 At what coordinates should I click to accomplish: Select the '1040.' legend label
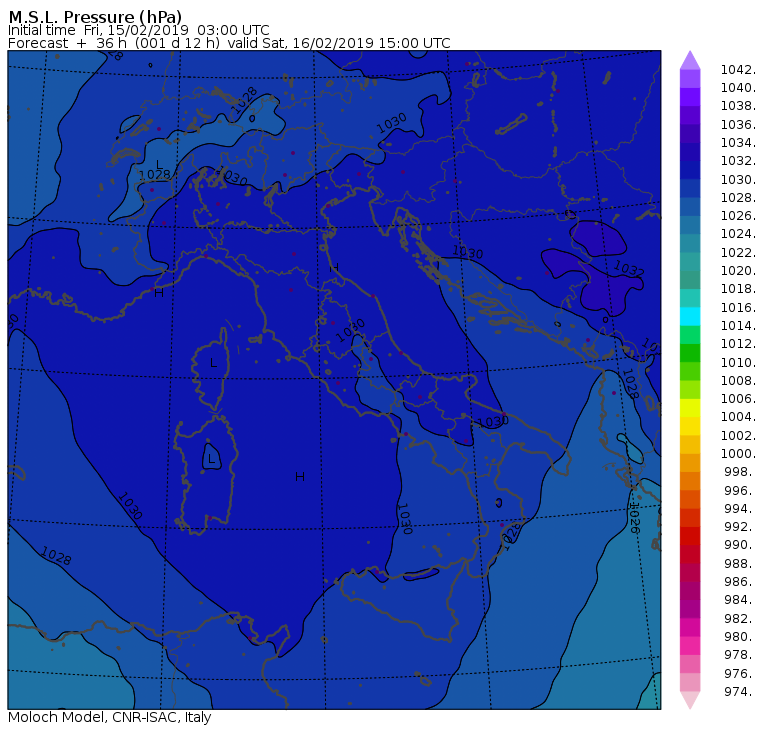point(738,88)
